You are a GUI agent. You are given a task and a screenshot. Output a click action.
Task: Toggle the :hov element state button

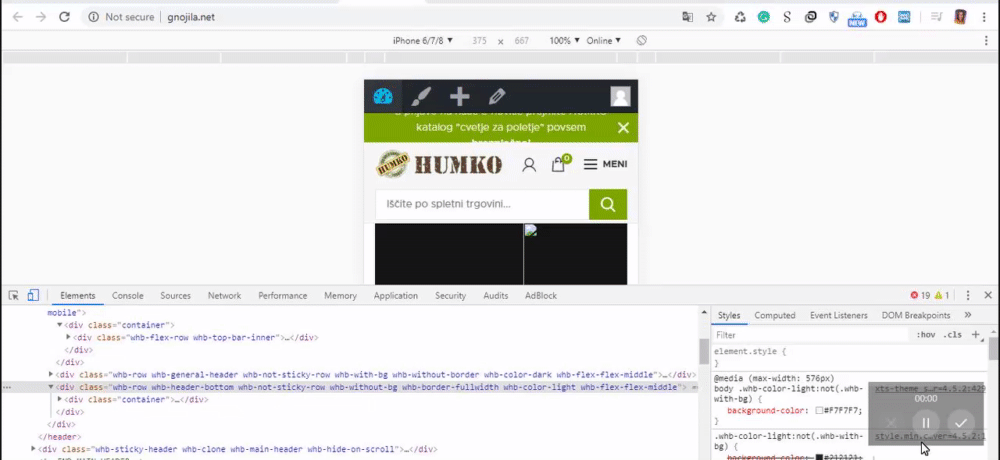tap(925, 335)
